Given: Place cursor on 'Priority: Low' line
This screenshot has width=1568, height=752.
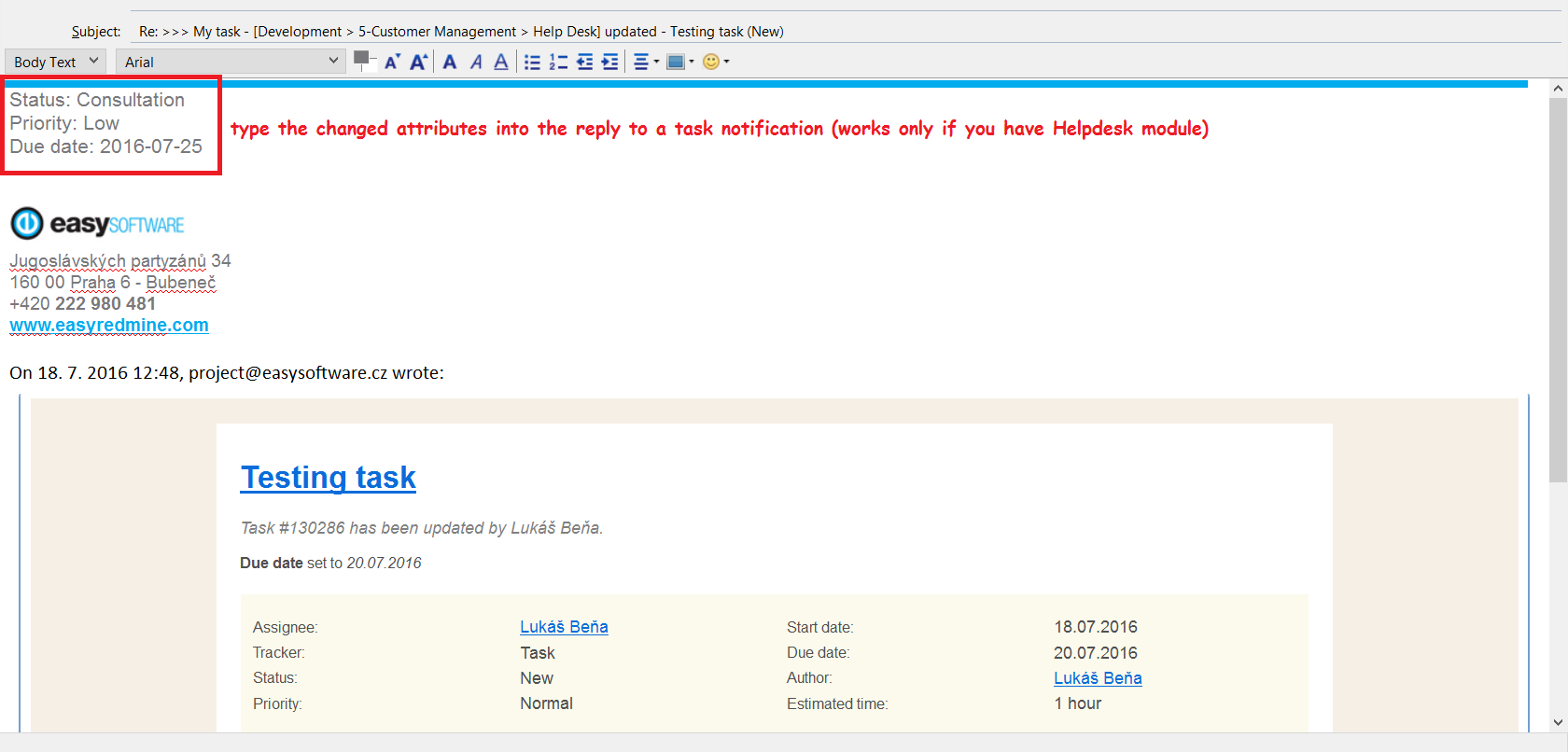Looking at the screenshot, I should pos(64,123).
